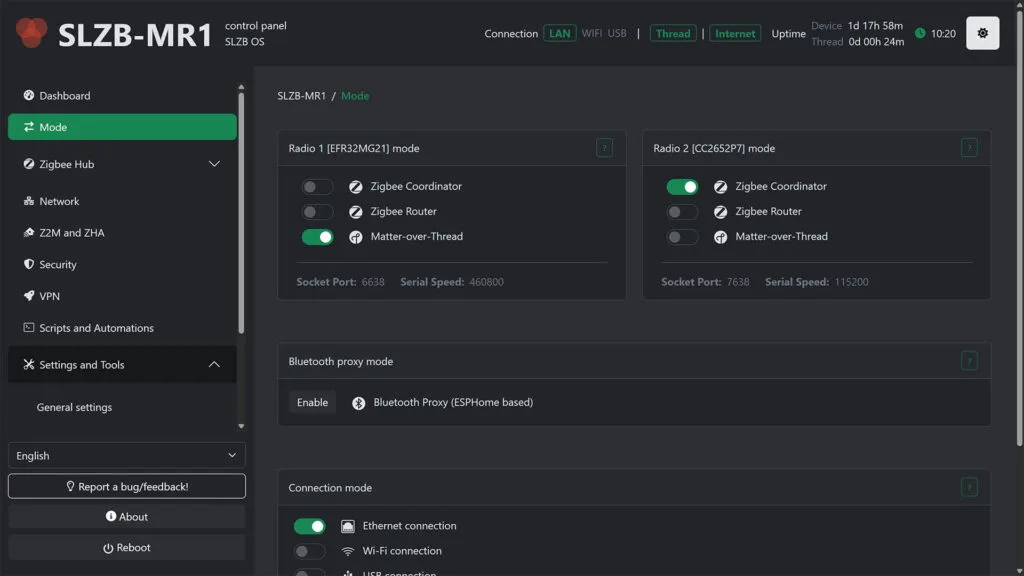Open the English language dropdown
This screenshot has height=576, width=1024.
[127, 455]
